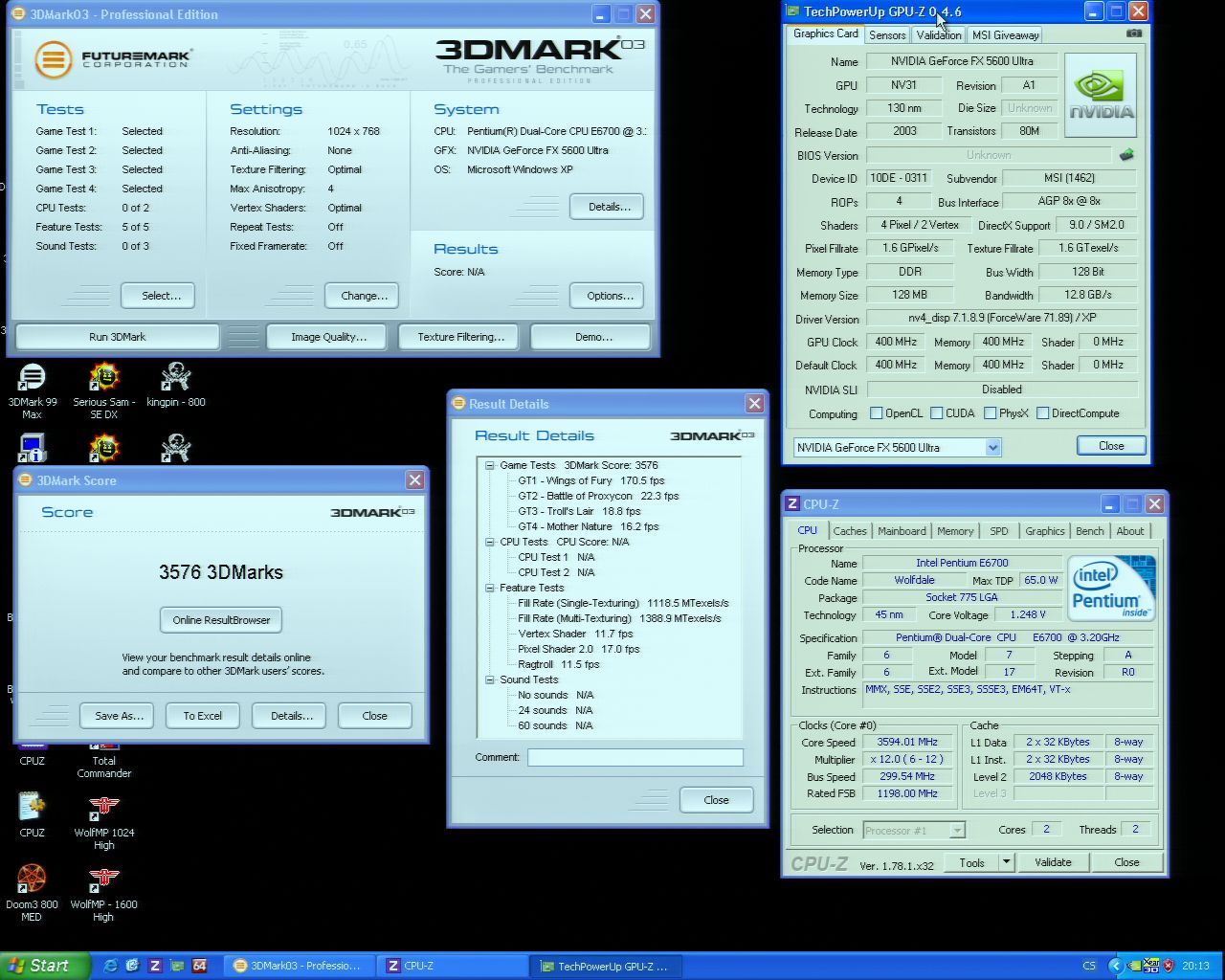Open the Processor #1 selection dropdown in CPU-Z
The width and height of the screenshot is (1225, 980).
(x=957, y=831)
